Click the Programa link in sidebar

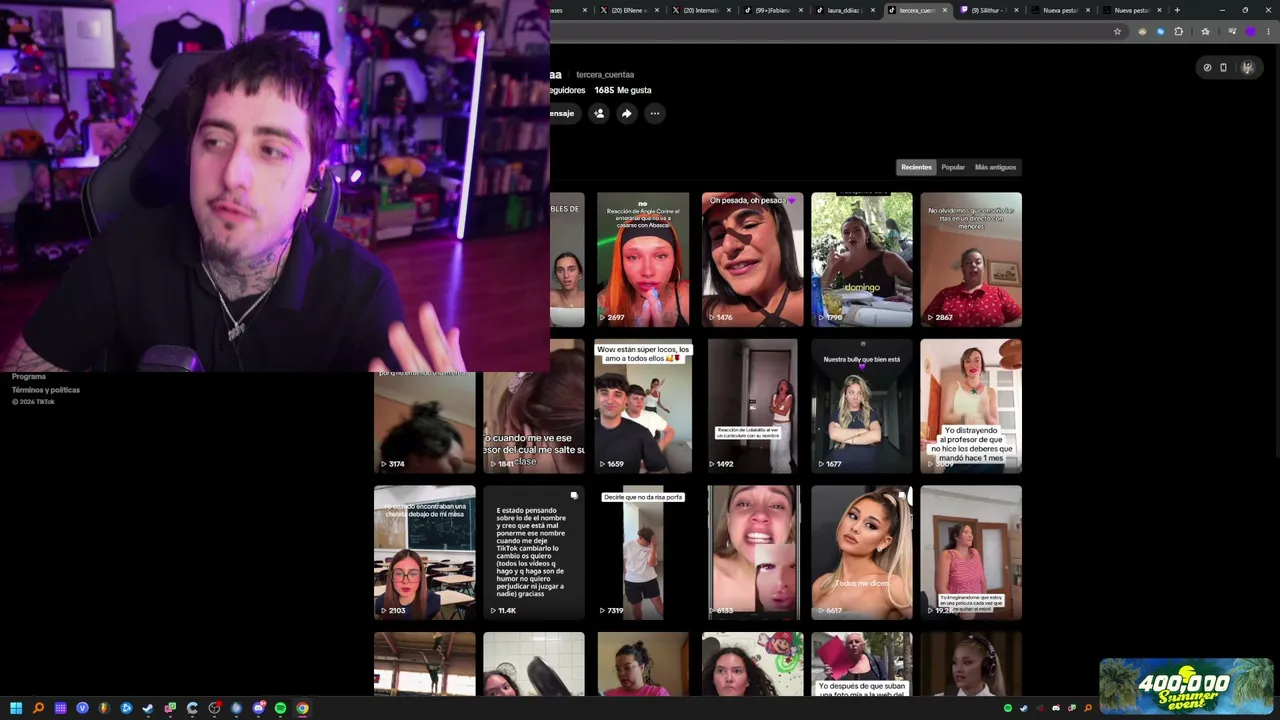coord(29,377)
